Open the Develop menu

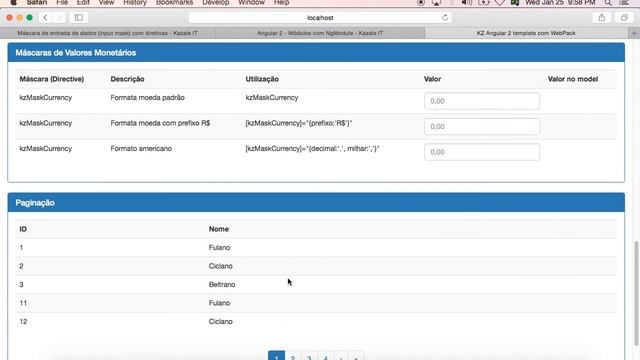click(x=216, y=2)
